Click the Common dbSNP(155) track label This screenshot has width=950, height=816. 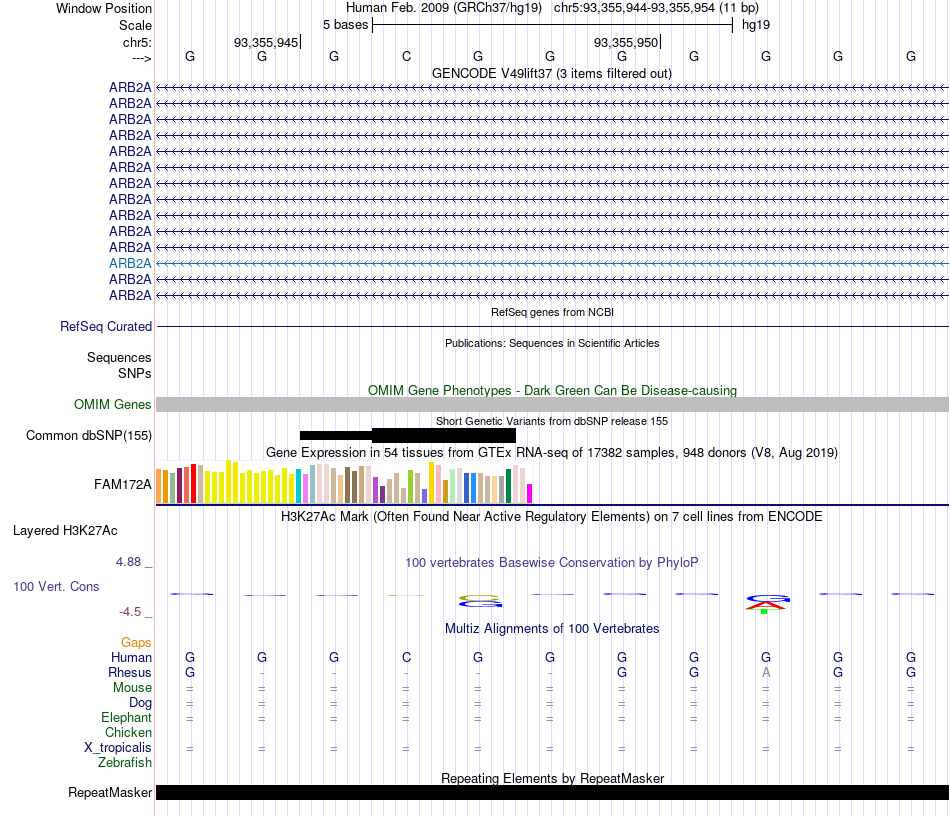point(89,436)
